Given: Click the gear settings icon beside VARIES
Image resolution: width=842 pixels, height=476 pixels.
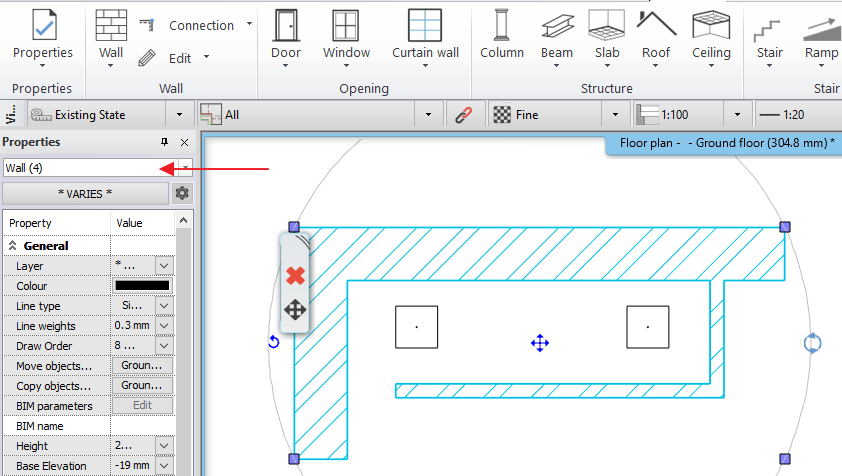Looking at the screenshot, I should click(182, 193).
